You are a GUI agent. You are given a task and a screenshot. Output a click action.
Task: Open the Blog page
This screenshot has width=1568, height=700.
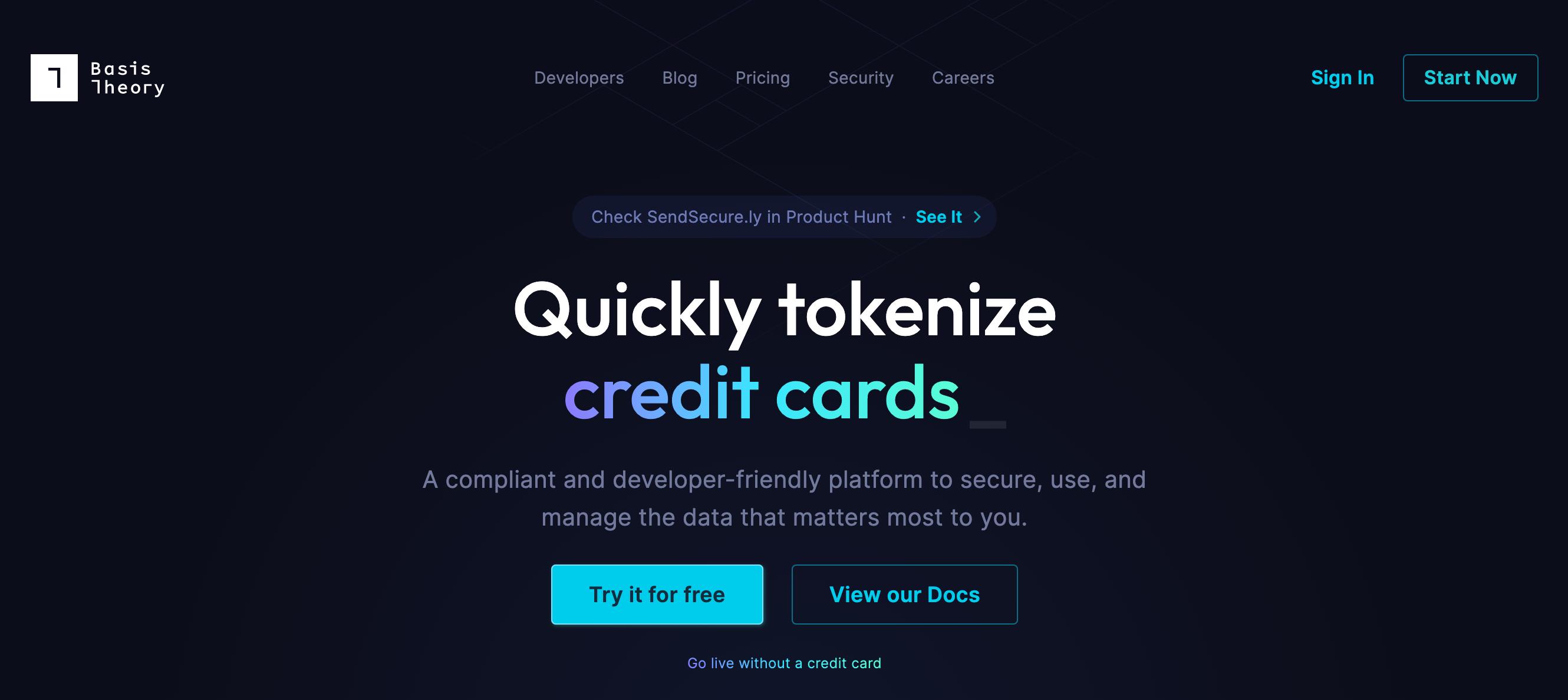(679, 77)
